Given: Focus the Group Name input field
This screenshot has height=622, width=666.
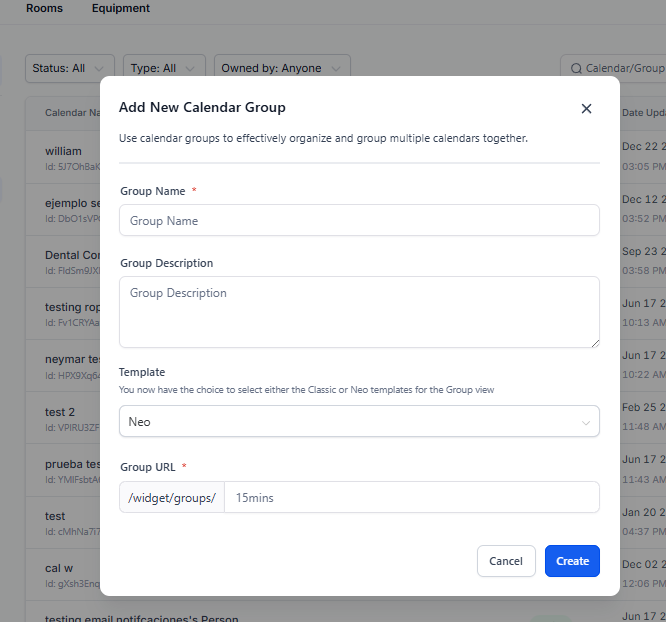Looking at the screenshot, I should coord(359,221).
